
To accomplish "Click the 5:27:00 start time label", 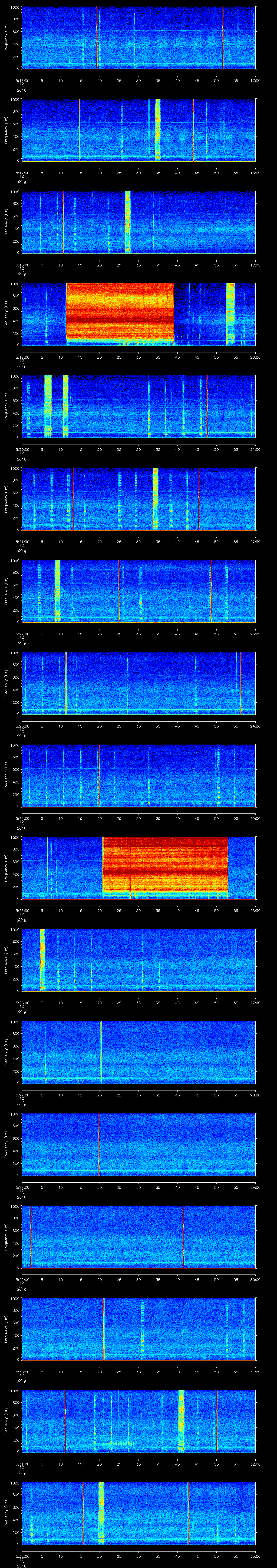I will coord(22,1095).
